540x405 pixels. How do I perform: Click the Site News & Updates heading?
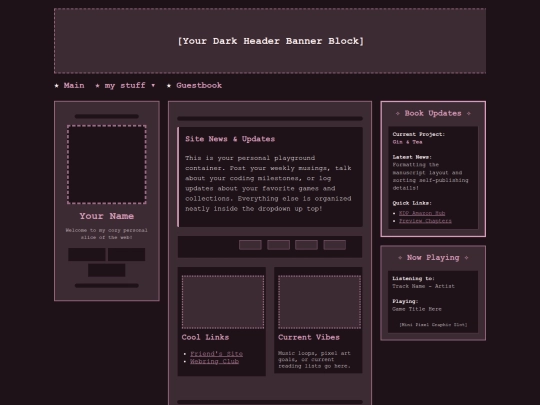point(230,139)
